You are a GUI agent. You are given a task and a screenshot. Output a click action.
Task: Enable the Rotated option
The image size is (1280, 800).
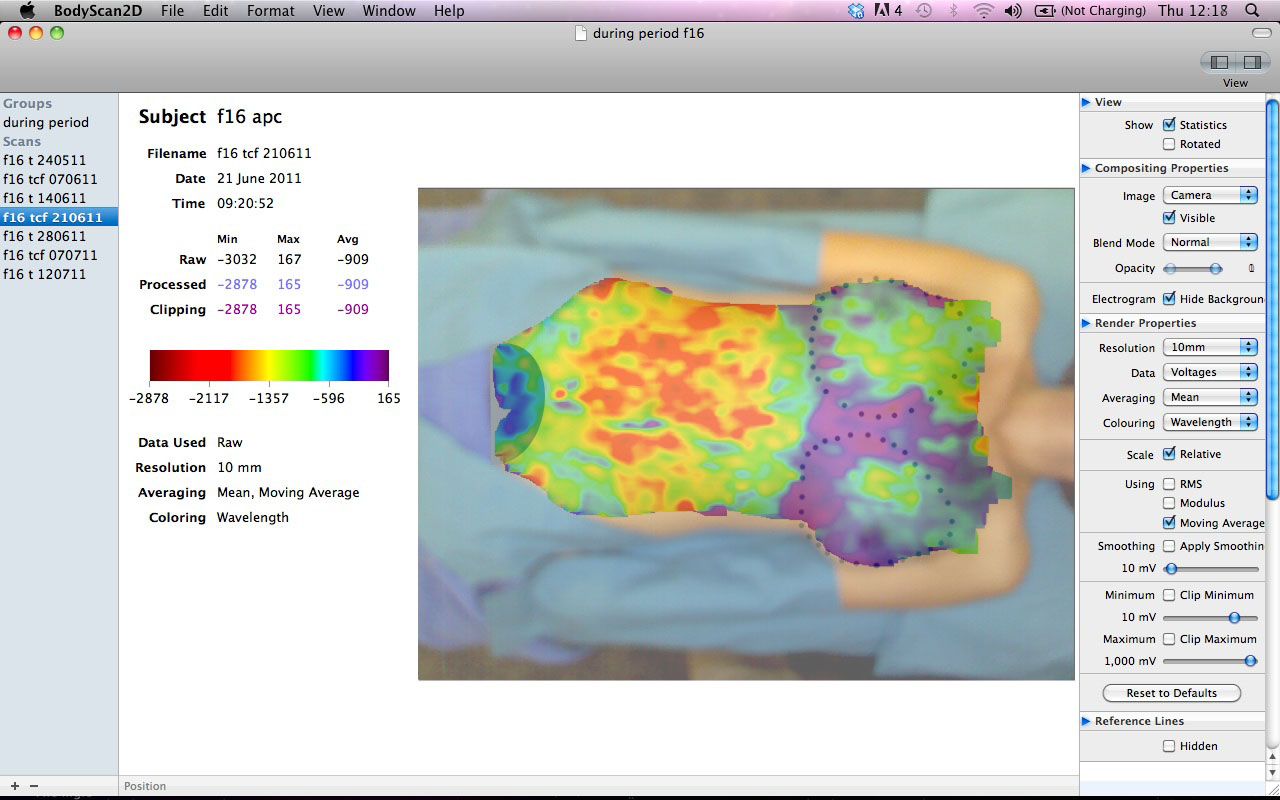tap(1168, 143)
